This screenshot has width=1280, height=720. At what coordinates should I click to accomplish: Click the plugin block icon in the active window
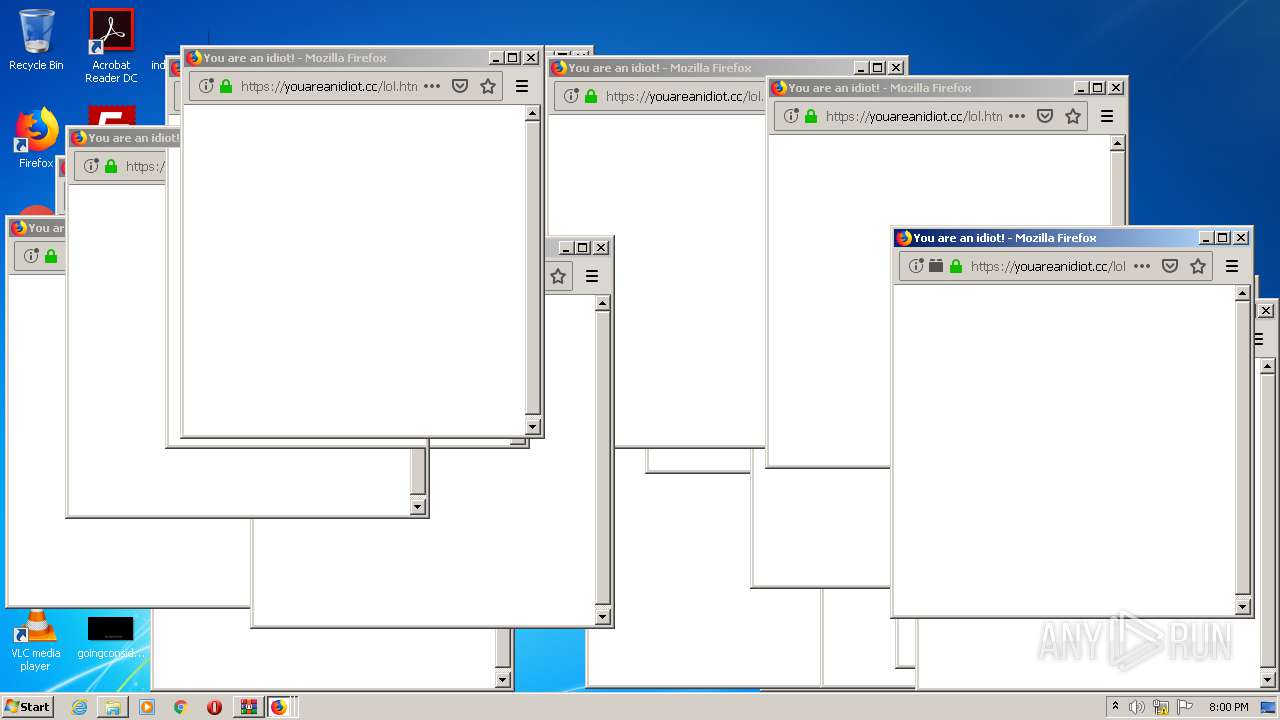click(936, 266)
